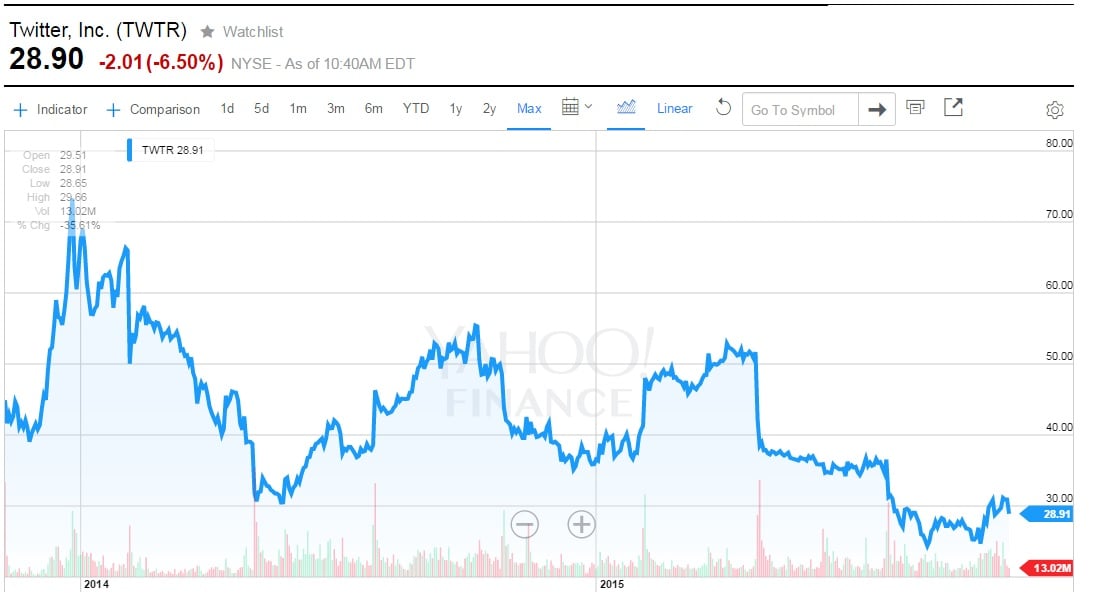The width and height of the screenshot is (1107, 597).
Task: Open the chart settings gear
Action: 1055,110
